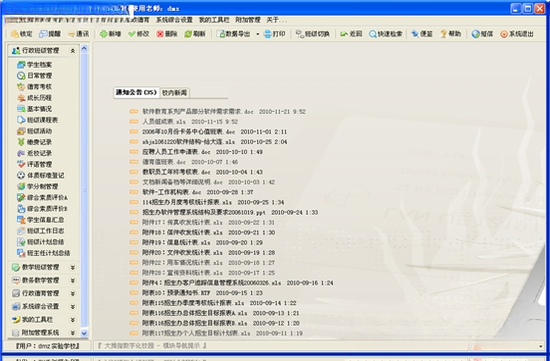Image resolution: width=550 pixels, height=361 pixels.
Task: Open 快速检索 quick search
Action: 385,34
